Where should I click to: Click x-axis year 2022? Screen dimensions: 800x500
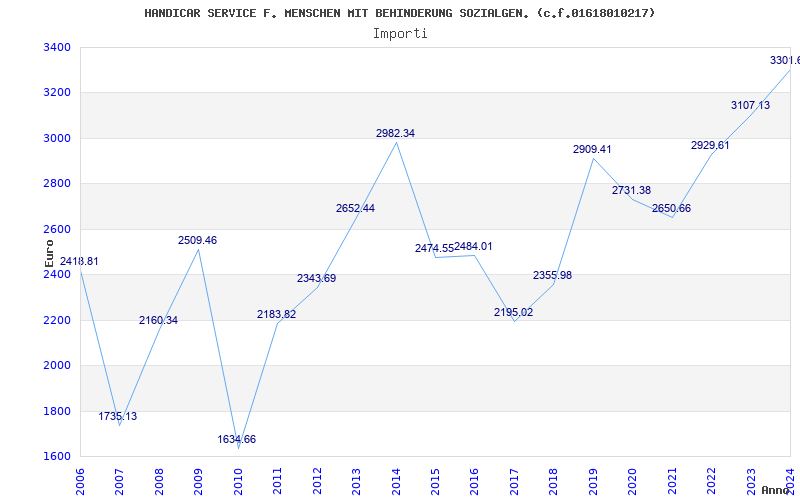(711, 481)
